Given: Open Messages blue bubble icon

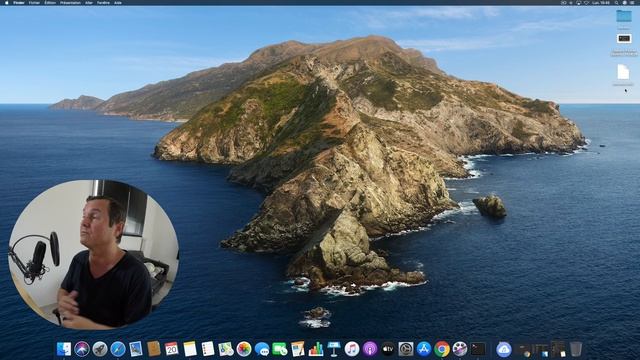Looking at the screenshot, I should point(262,349).
